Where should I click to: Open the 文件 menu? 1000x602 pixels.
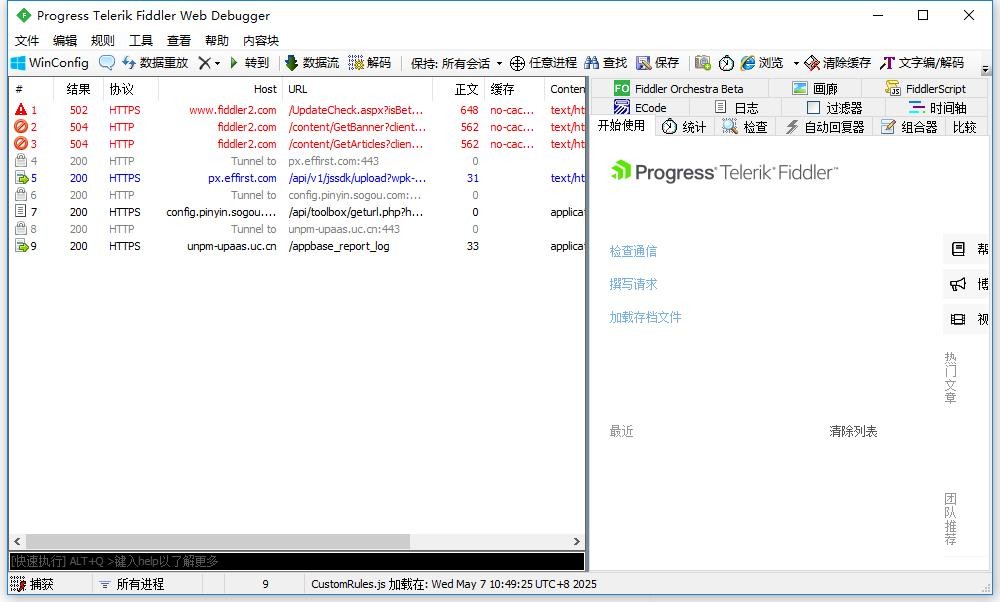pyautogui.click(x=27, y=41)
